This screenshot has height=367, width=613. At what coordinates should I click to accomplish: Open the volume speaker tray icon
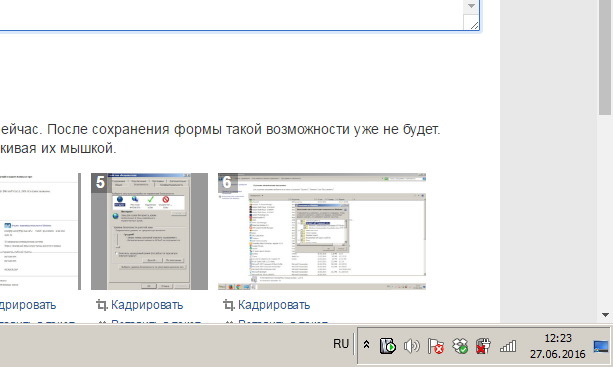pyautogui.click(x=412, y=346)
